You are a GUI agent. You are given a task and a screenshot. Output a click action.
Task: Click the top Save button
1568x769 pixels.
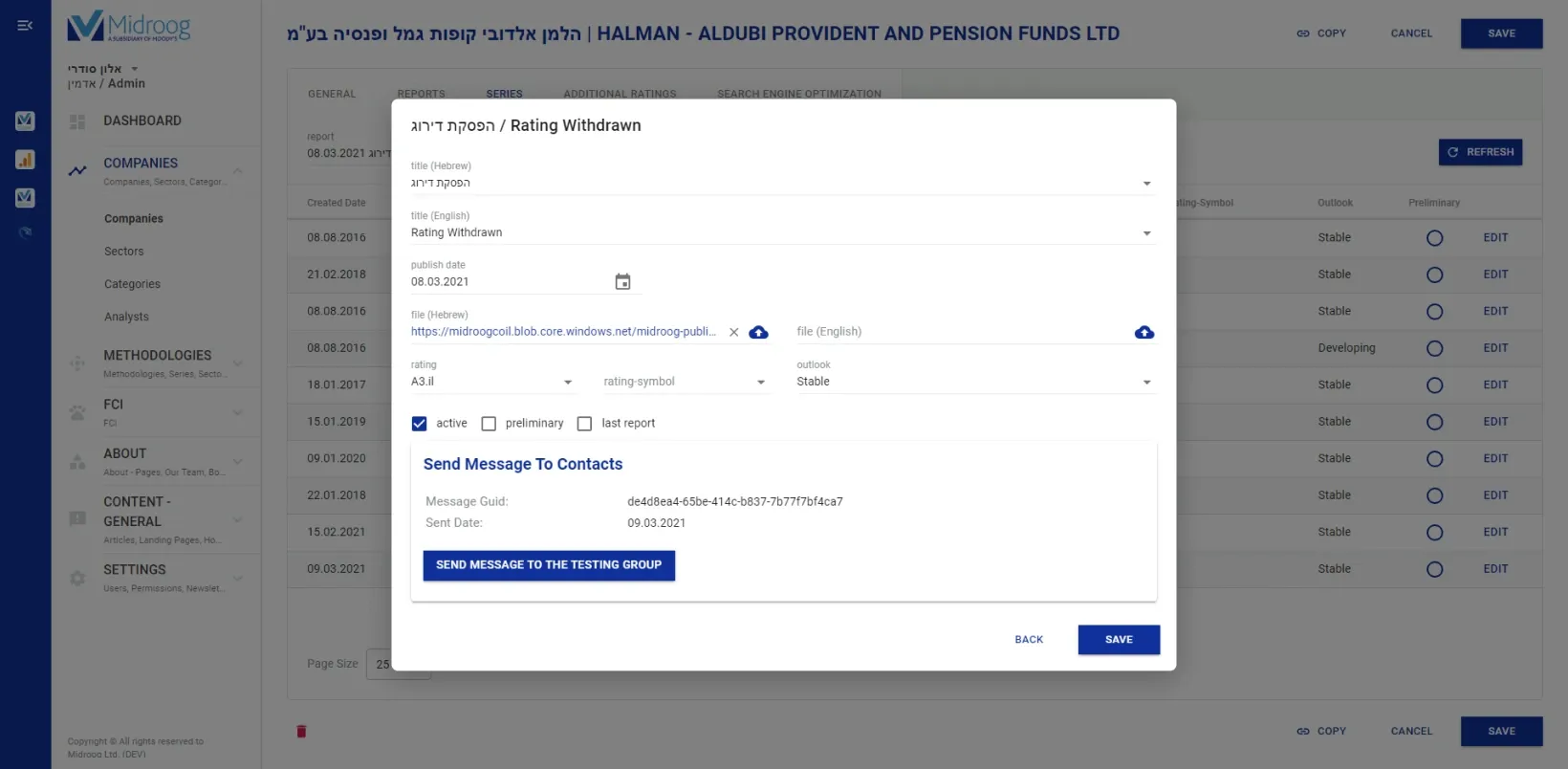pyautogui.click(x=1501, y=33)
